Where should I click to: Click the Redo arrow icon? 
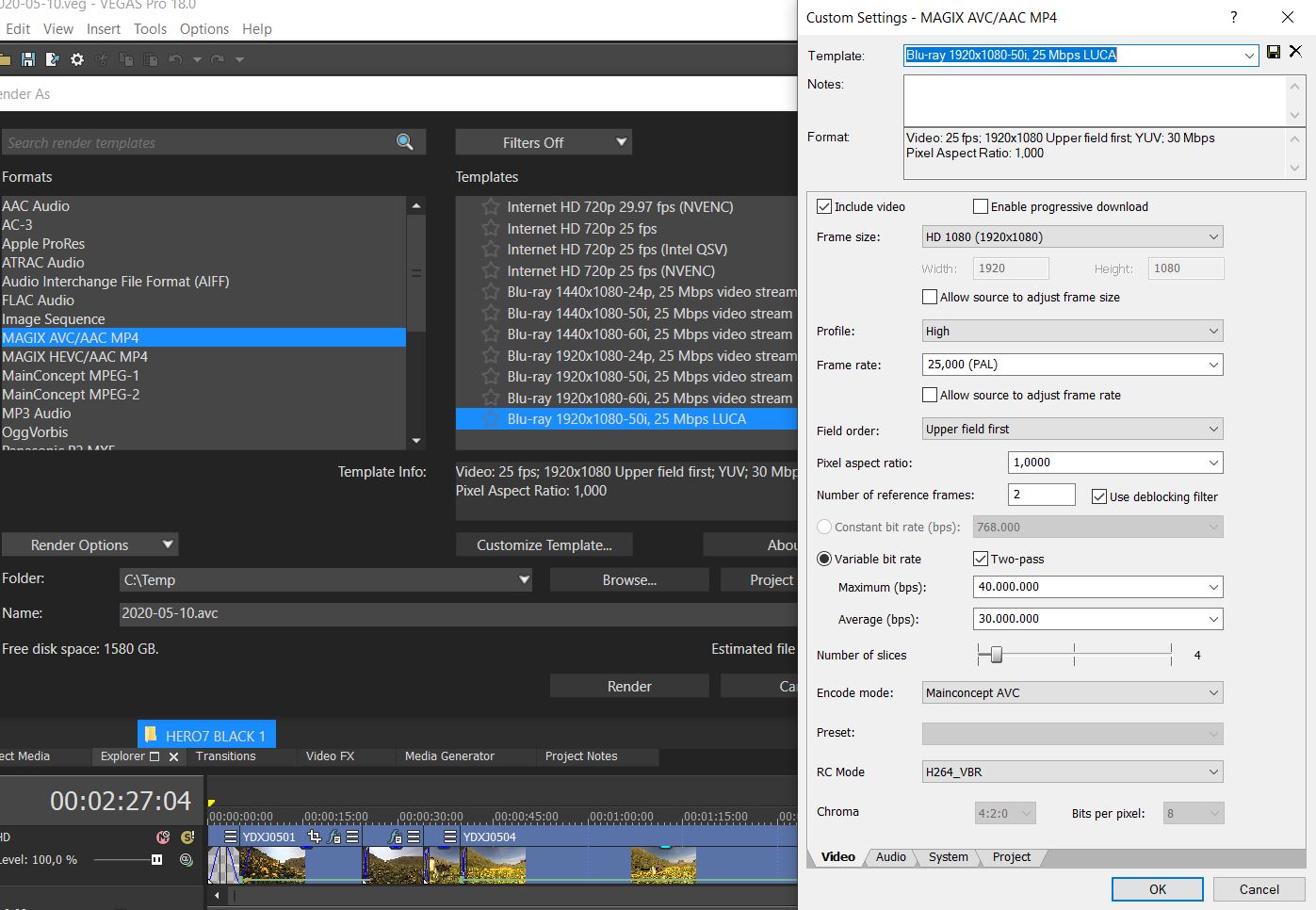pos(218,59)
